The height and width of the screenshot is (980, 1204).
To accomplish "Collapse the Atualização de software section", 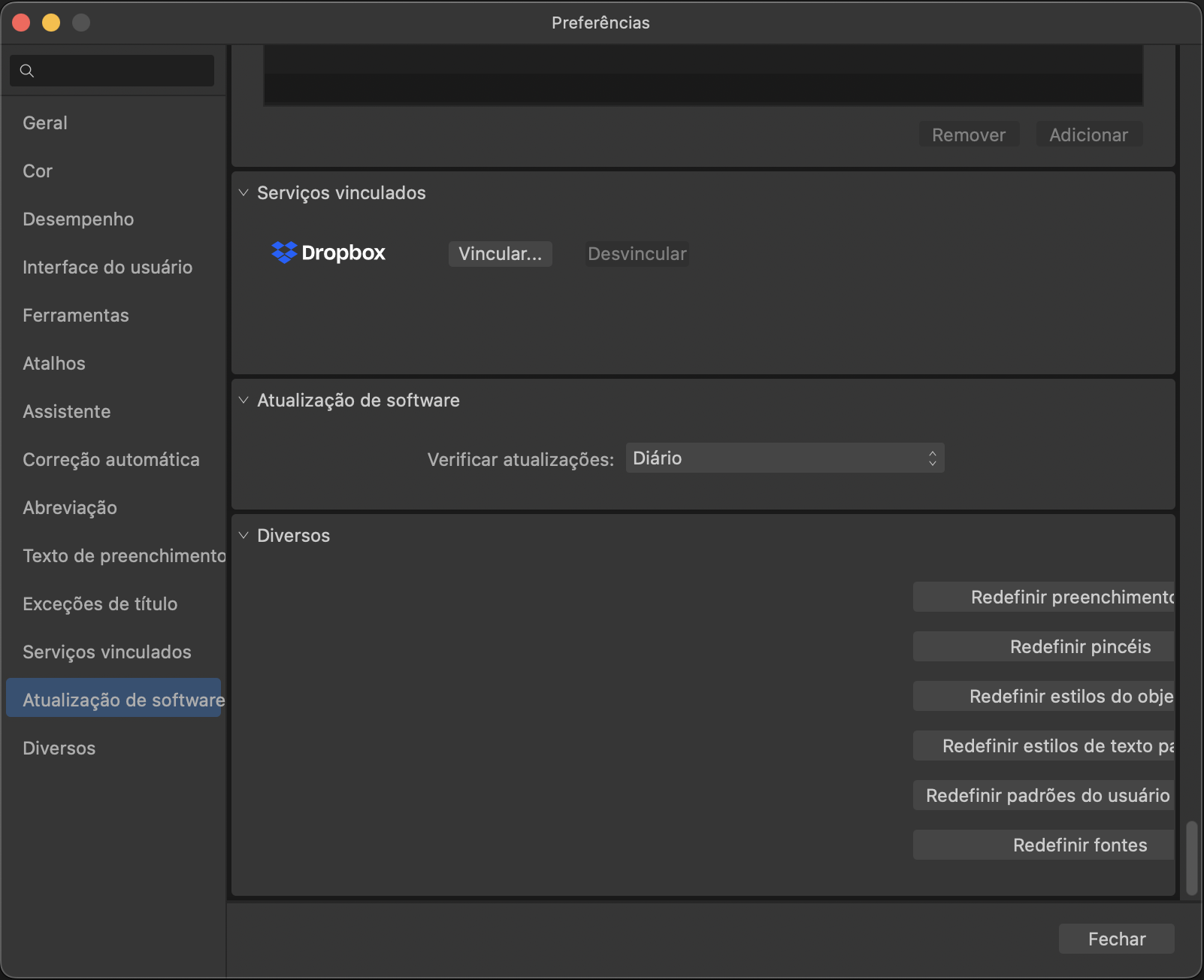I will (x=244, y=400).
